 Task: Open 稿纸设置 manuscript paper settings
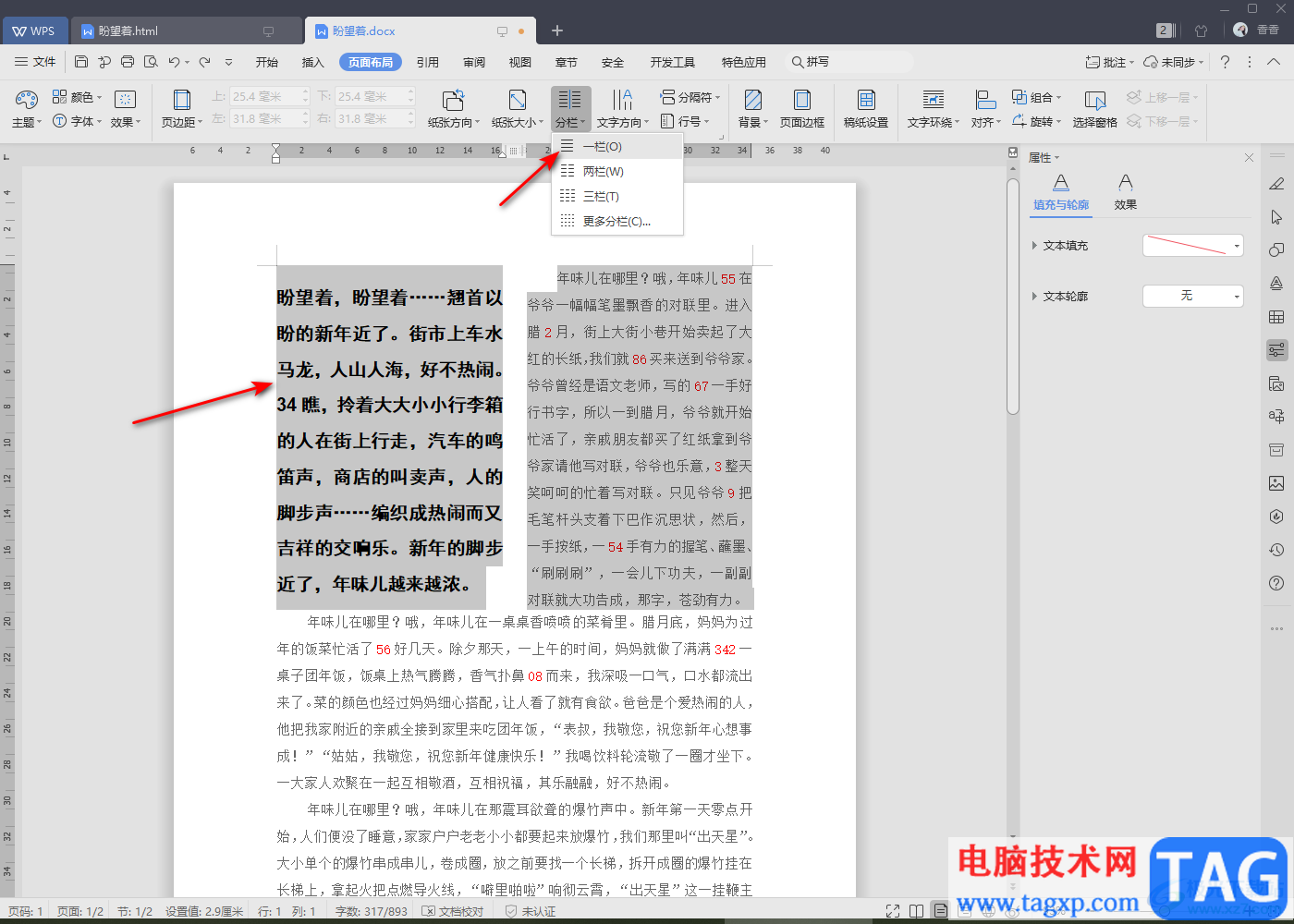(x=866, y=109)
